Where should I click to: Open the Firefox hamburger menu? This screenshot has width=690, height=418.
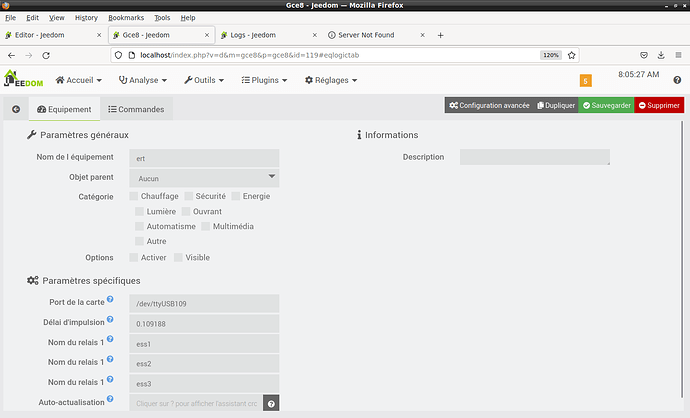678,55
